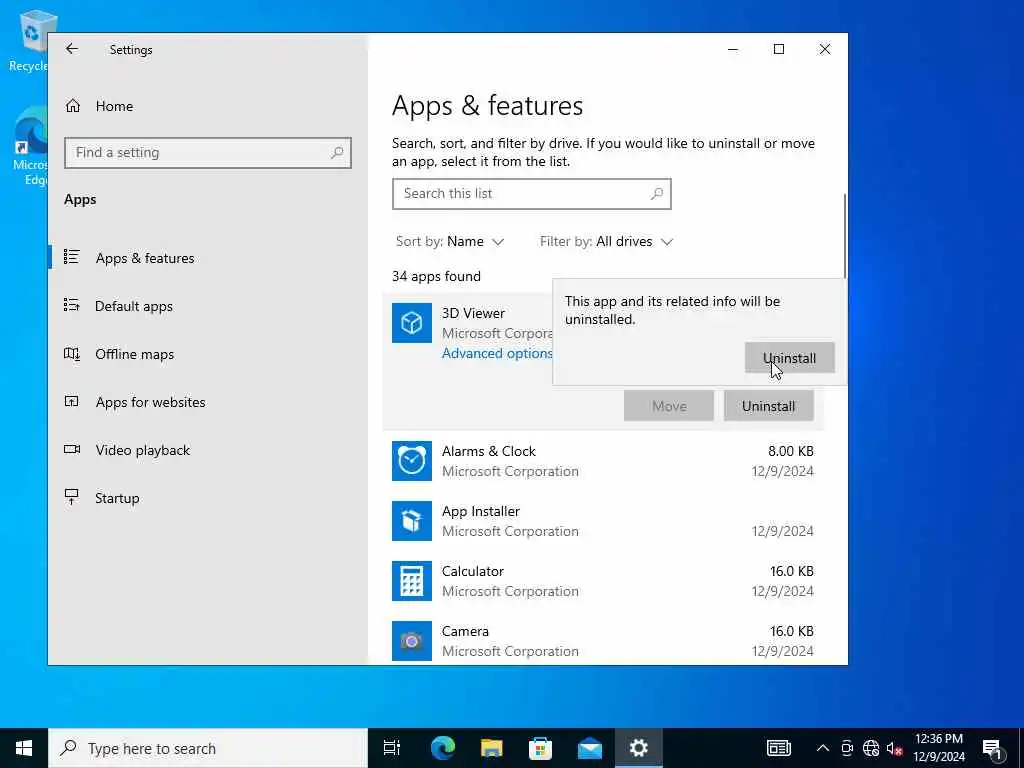This screenshot has width=1024, height=768.
Task: Click the Settings gear taskbar icon
Action: click(x=639, y=748)
